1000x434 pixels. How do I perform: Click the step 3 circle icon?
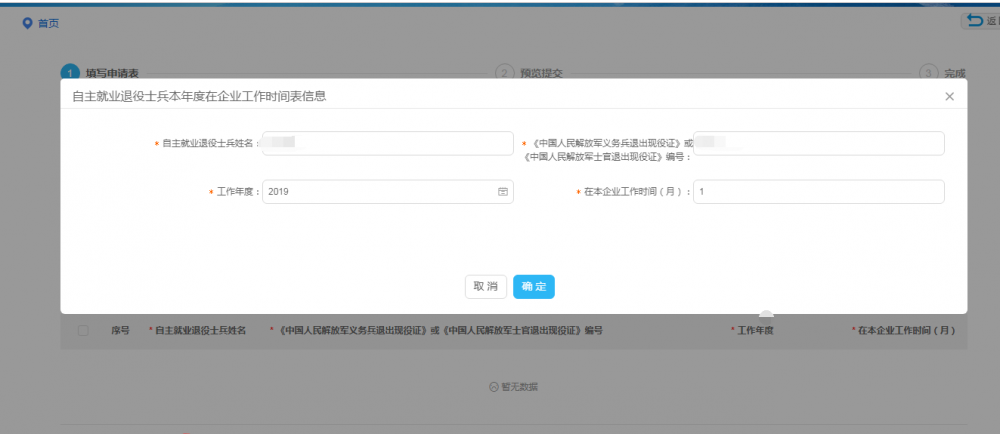coord(927,73)
